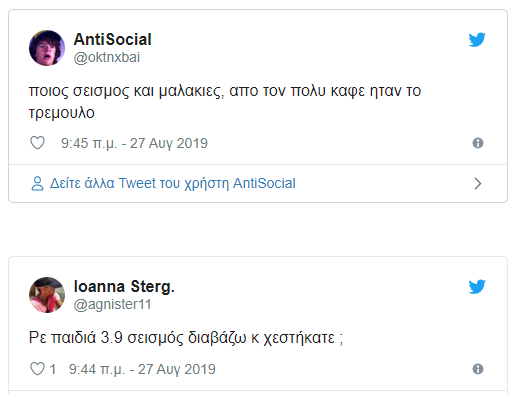
Task: Click the tweet text '3.9 σεισμός διαβάζω'
Action: (173, 338)
